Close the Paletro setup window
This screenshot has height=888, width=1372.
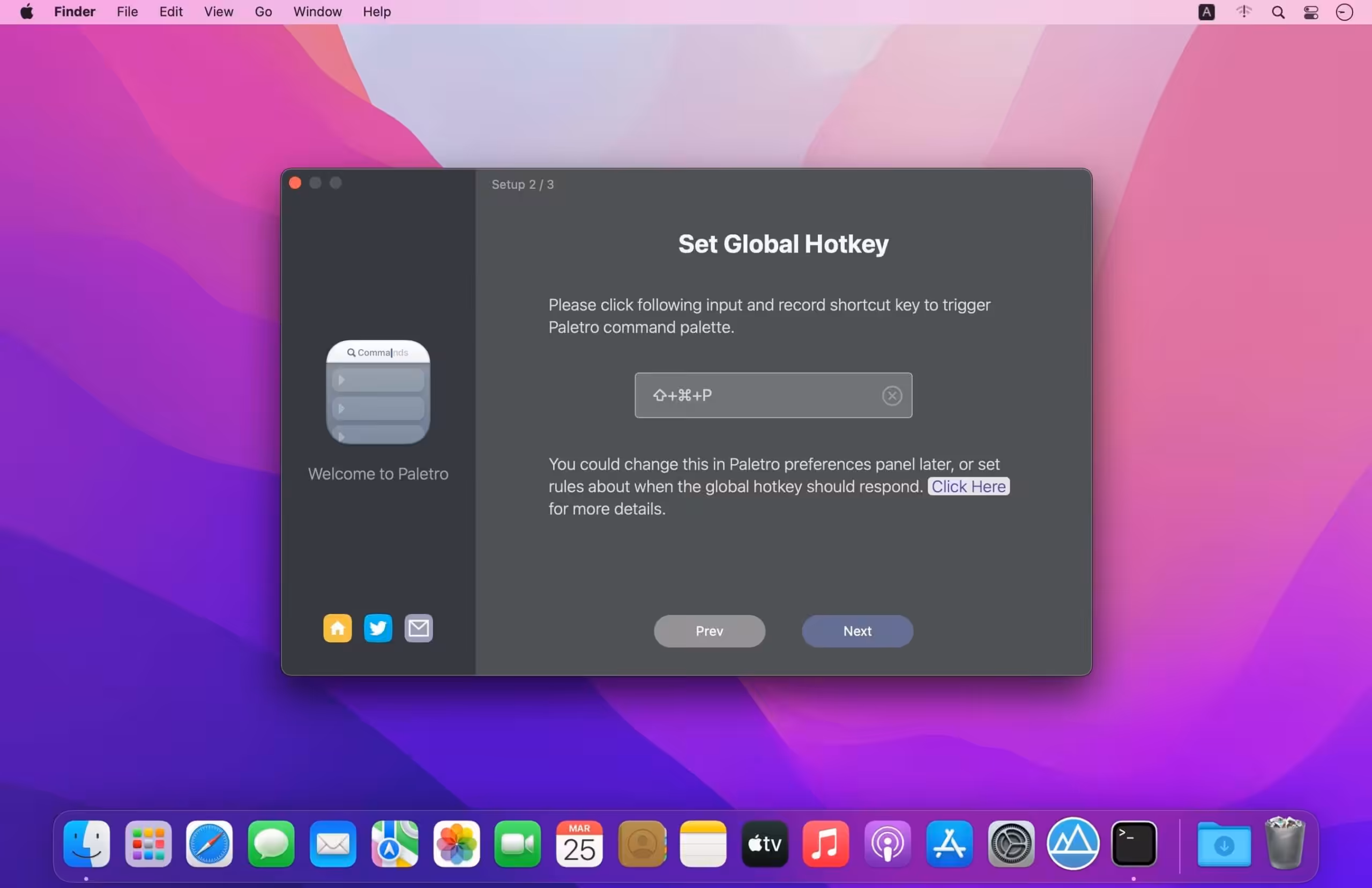[295, 183]
